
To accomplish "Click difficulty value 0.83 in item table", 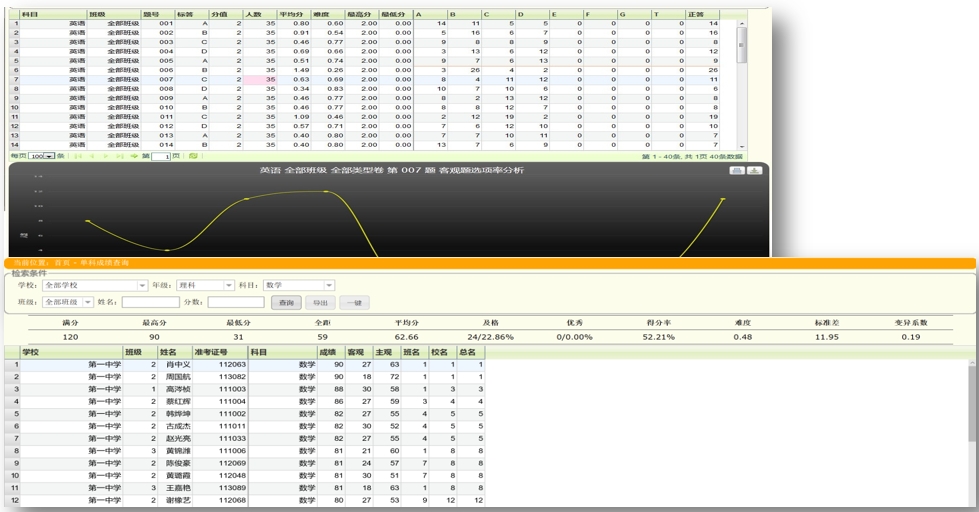I will [x=335, y=89].
